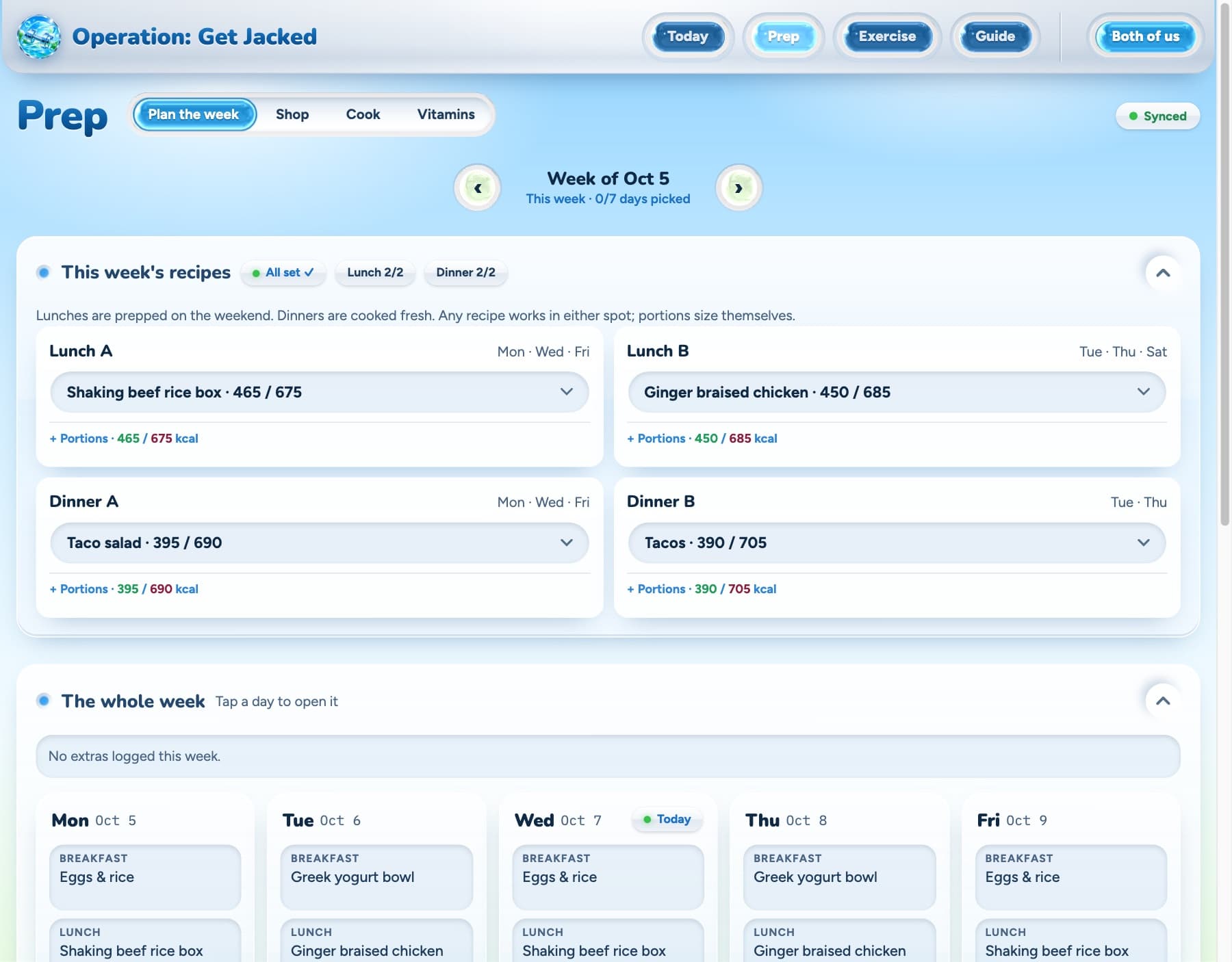The width and height of the screenshot is (1232, 962).
Task: Expand Portions for Lunch A
Action: click(x=124, y=439)
